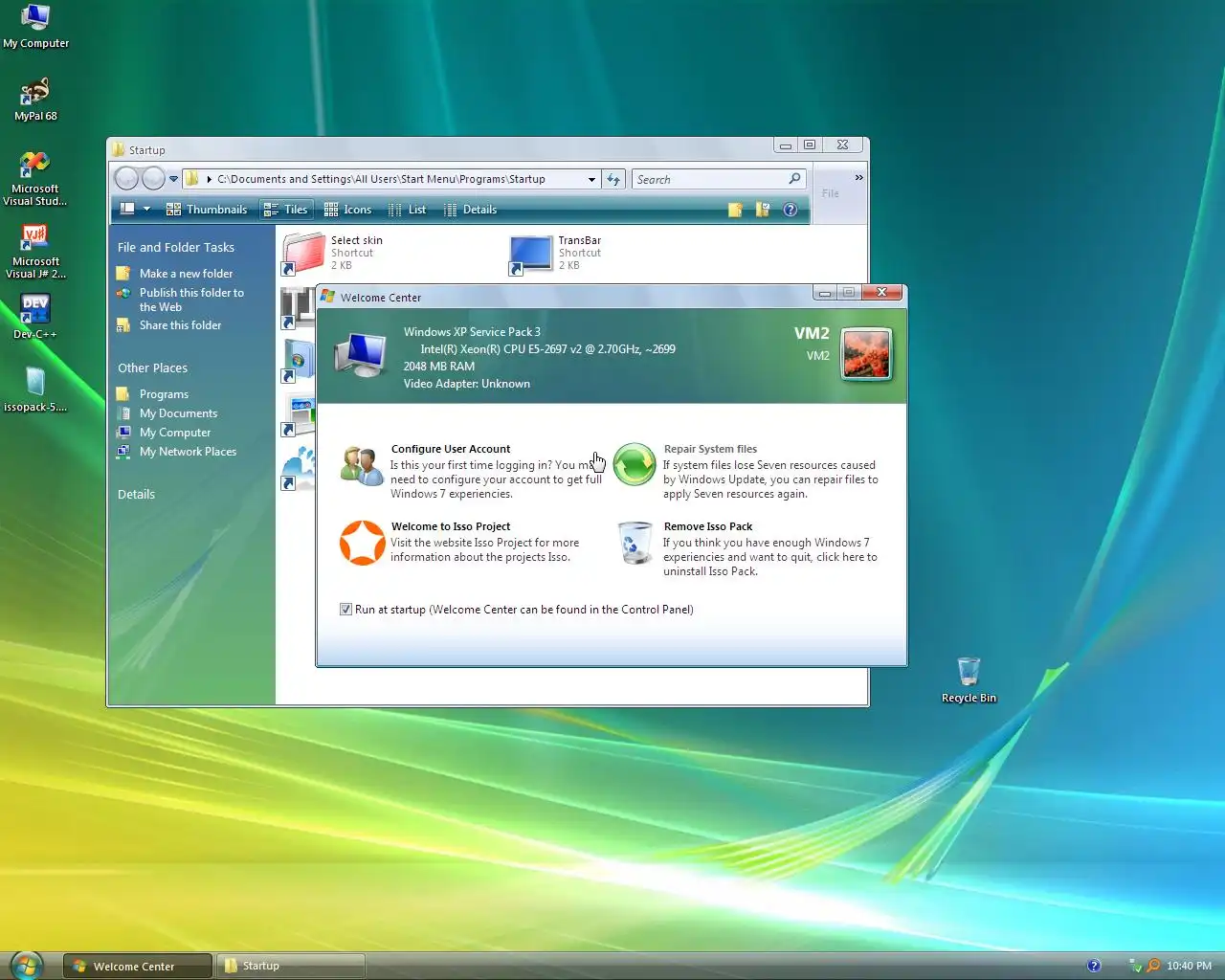The height and width of the screenshot is (980, 1225).
Task: Click the Remove Isso Pack recycle bin icon
Action: point(634,544)
